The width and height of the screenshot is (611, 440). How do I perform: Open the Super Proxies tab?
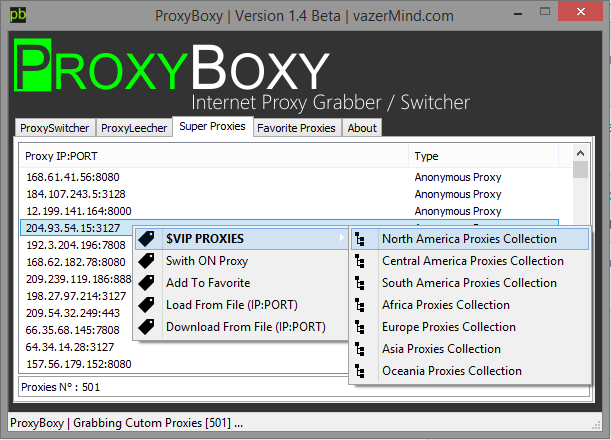[212, 126]
